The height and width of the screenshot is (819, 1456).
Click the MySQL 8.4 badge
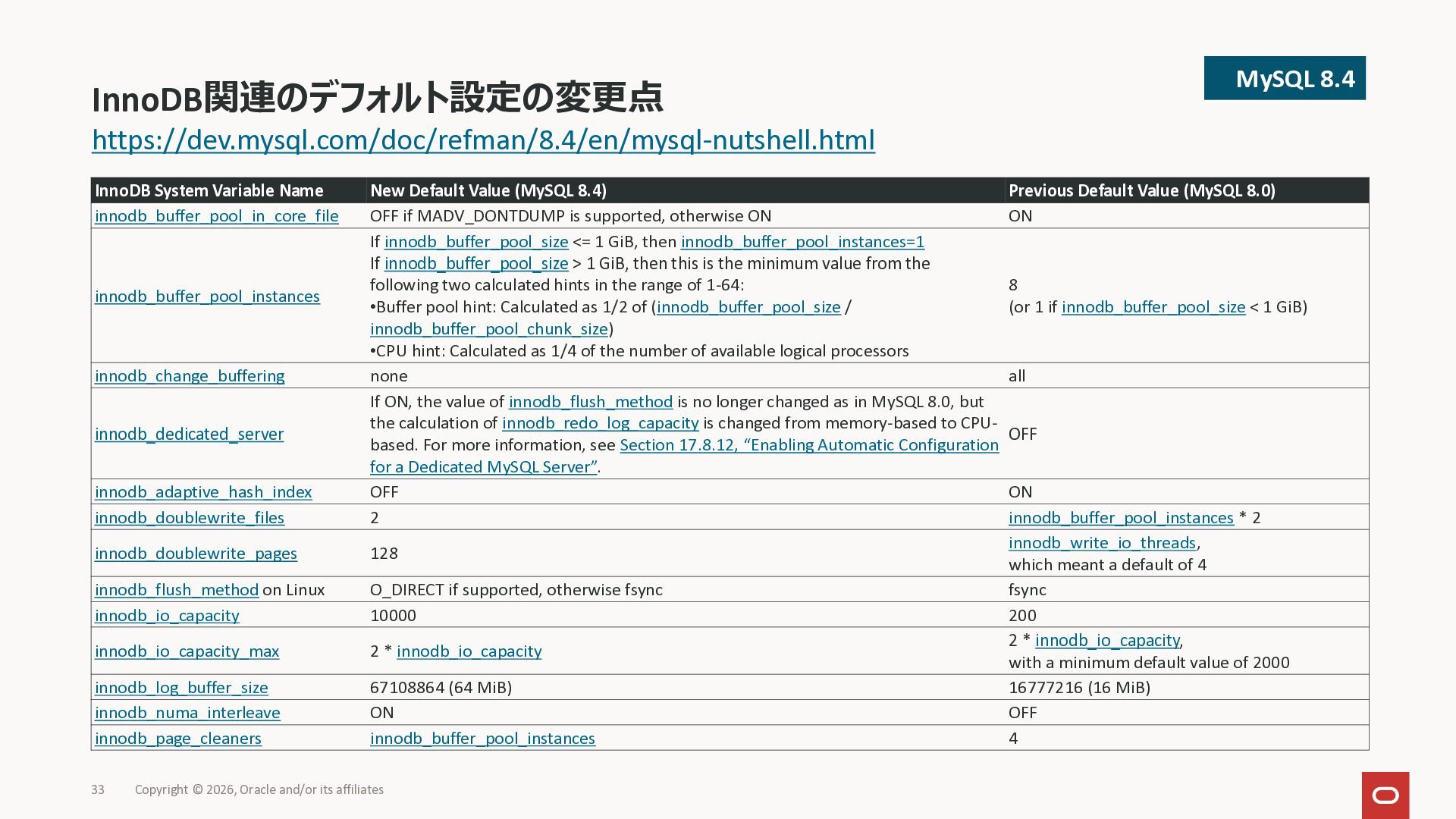[1284, 78]
